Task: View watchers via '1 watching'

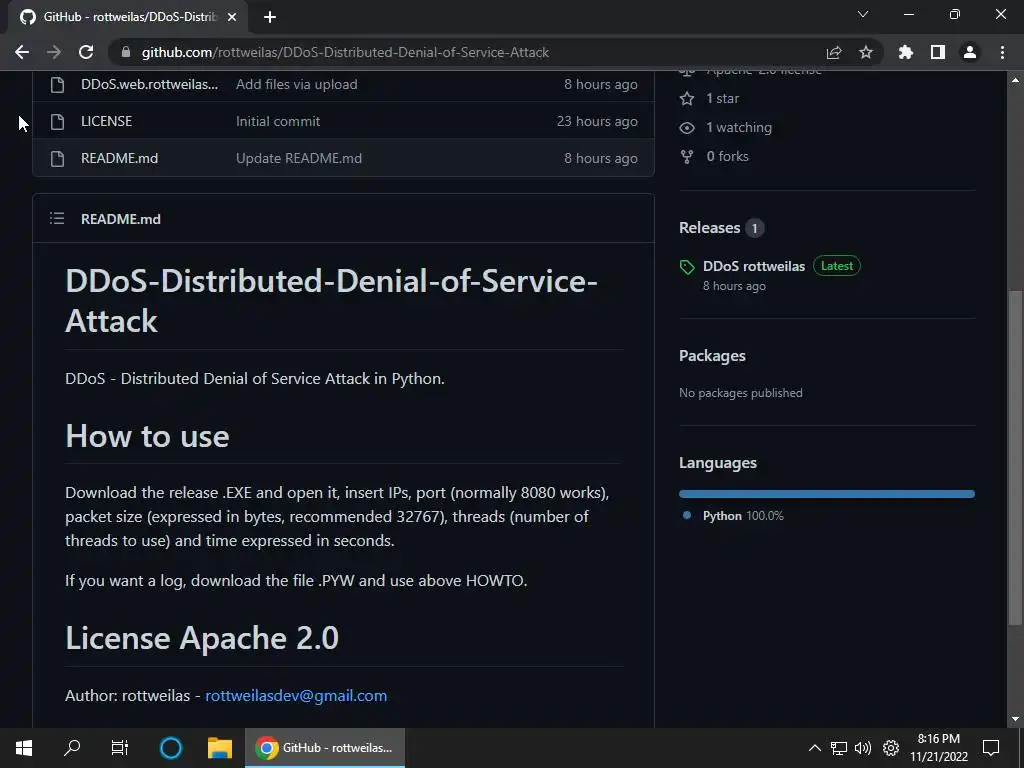Action: coord(739,127)
